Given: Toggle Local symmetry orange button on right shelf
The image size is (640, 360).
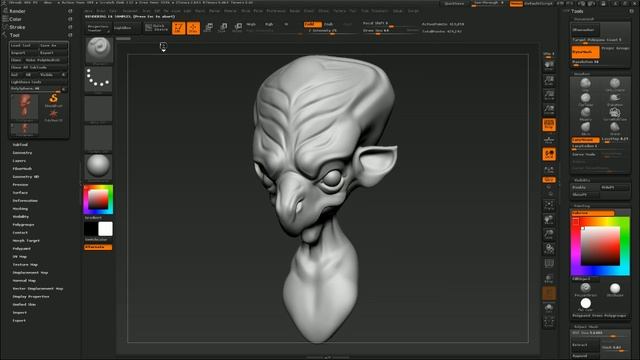Looking at the screenshot, I should coord(549,154).
